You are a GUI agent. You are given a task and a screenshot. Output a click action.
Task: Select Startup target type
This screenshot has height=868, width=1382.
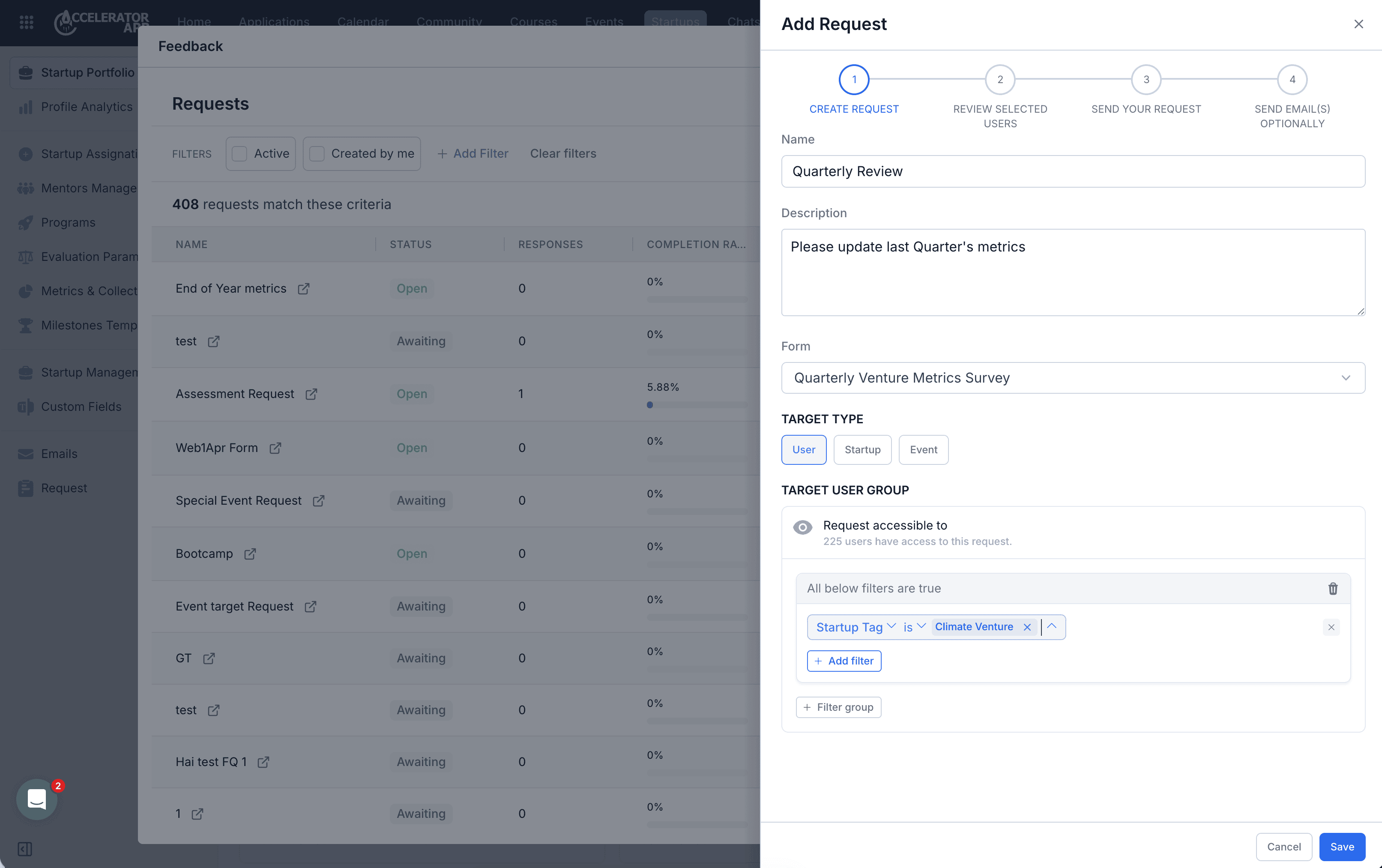862,449
